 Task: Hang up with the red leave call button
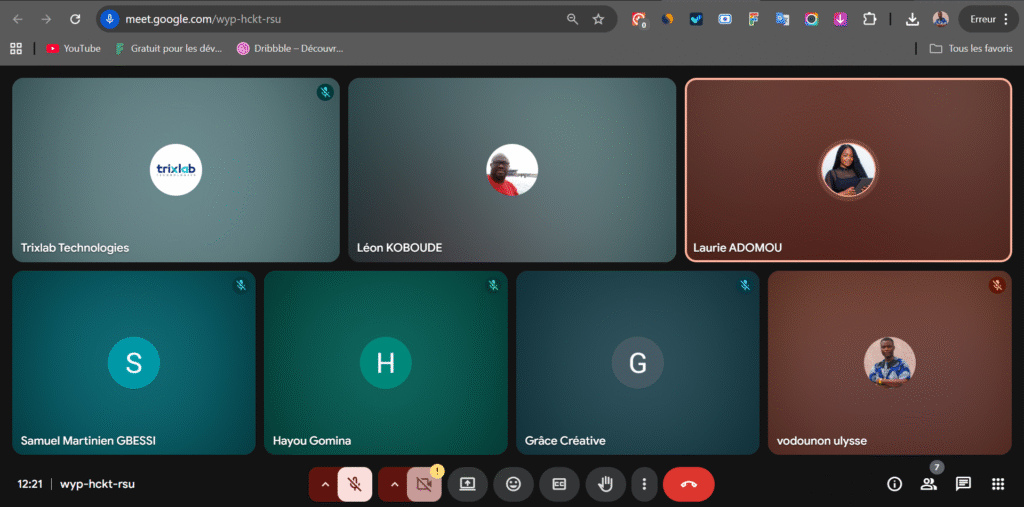[x=688, y=484]
